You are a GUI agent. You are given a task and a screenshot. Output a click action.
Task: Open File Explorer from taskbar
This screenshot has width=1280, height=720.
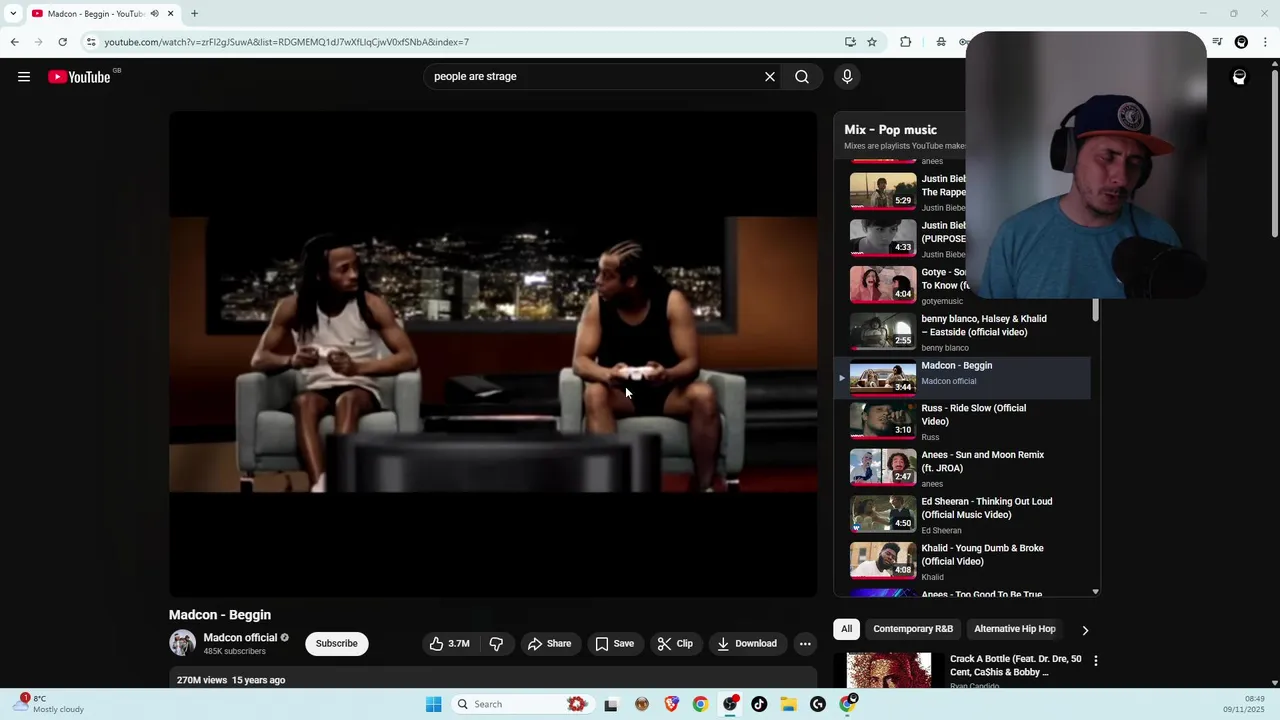click(788, 704)
